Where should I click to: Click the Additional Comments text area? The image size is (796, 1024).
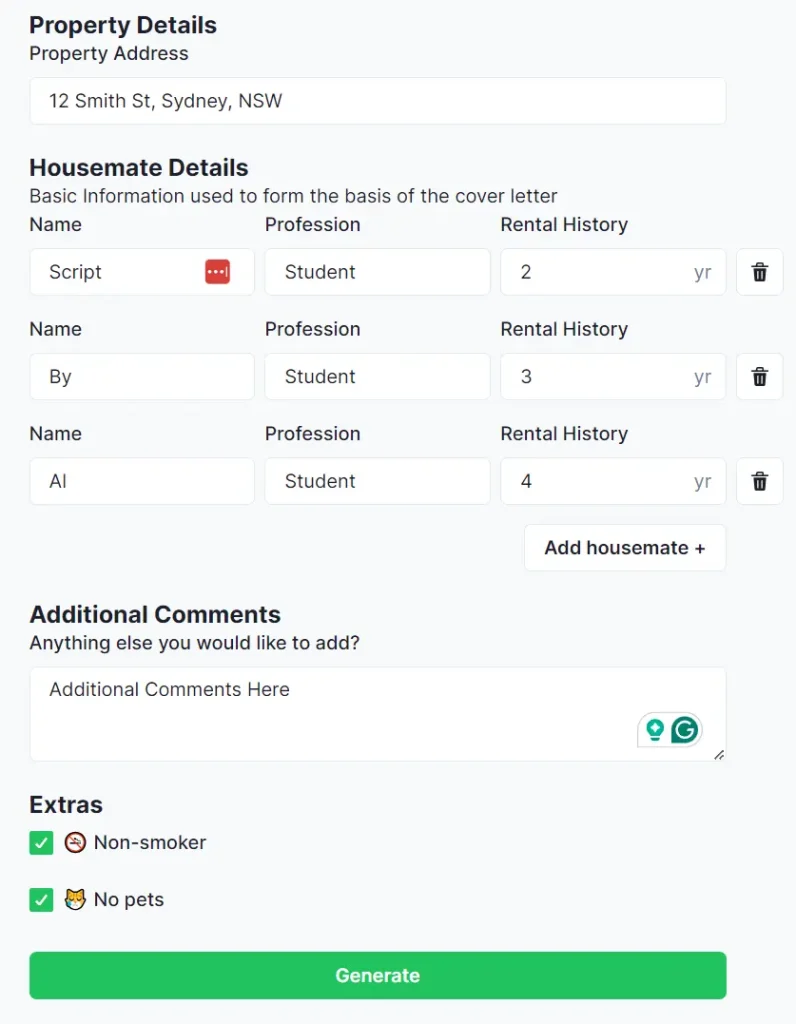point(330,714)
